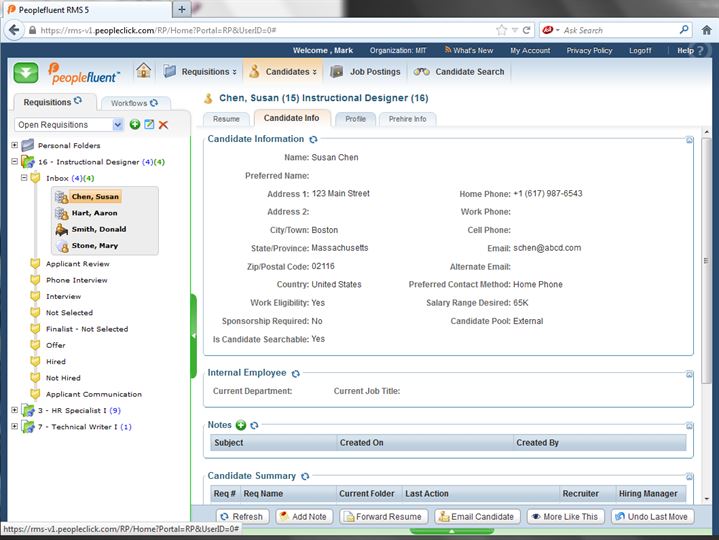719x540 pixels.
Task: Expand the 3 - HR Specialist I node
Action: pos(14,410)
